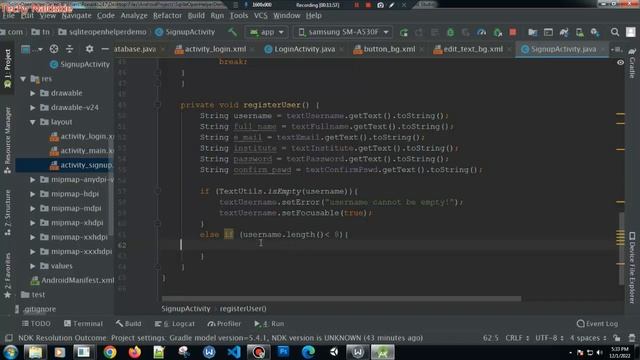Open the Refactor menu
The width and height of the screenshot is (640, 360).
click(167, 16)
